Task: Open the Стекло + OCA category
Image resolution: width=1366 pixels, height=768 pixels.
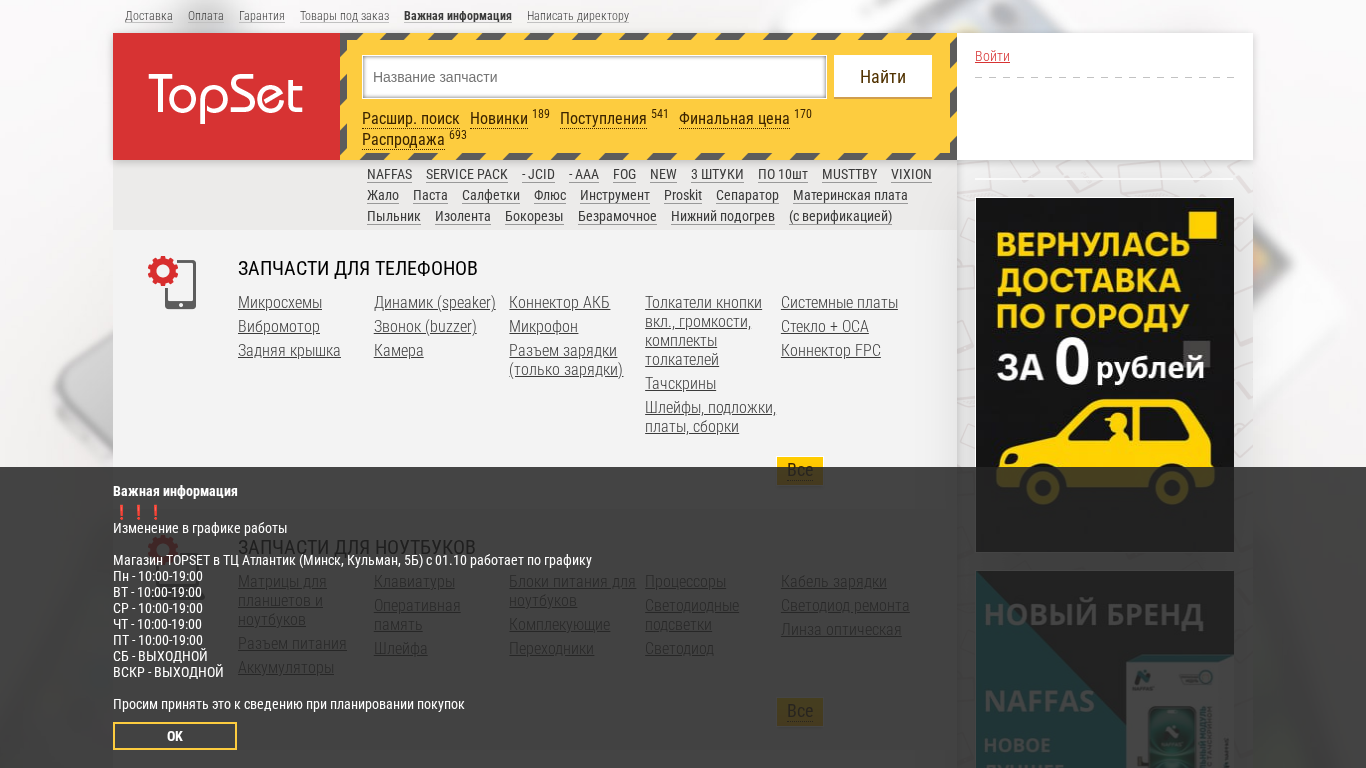Action: tap(825, 326)
